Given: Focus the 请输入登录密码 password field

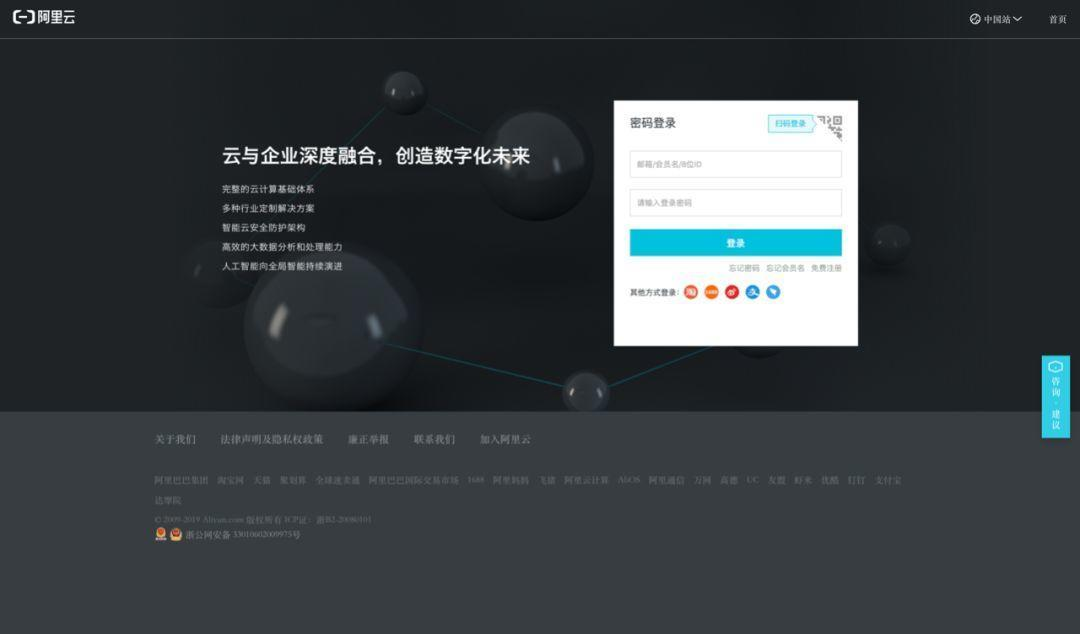Looking at the screenshot, I should [x=735, y=203].
